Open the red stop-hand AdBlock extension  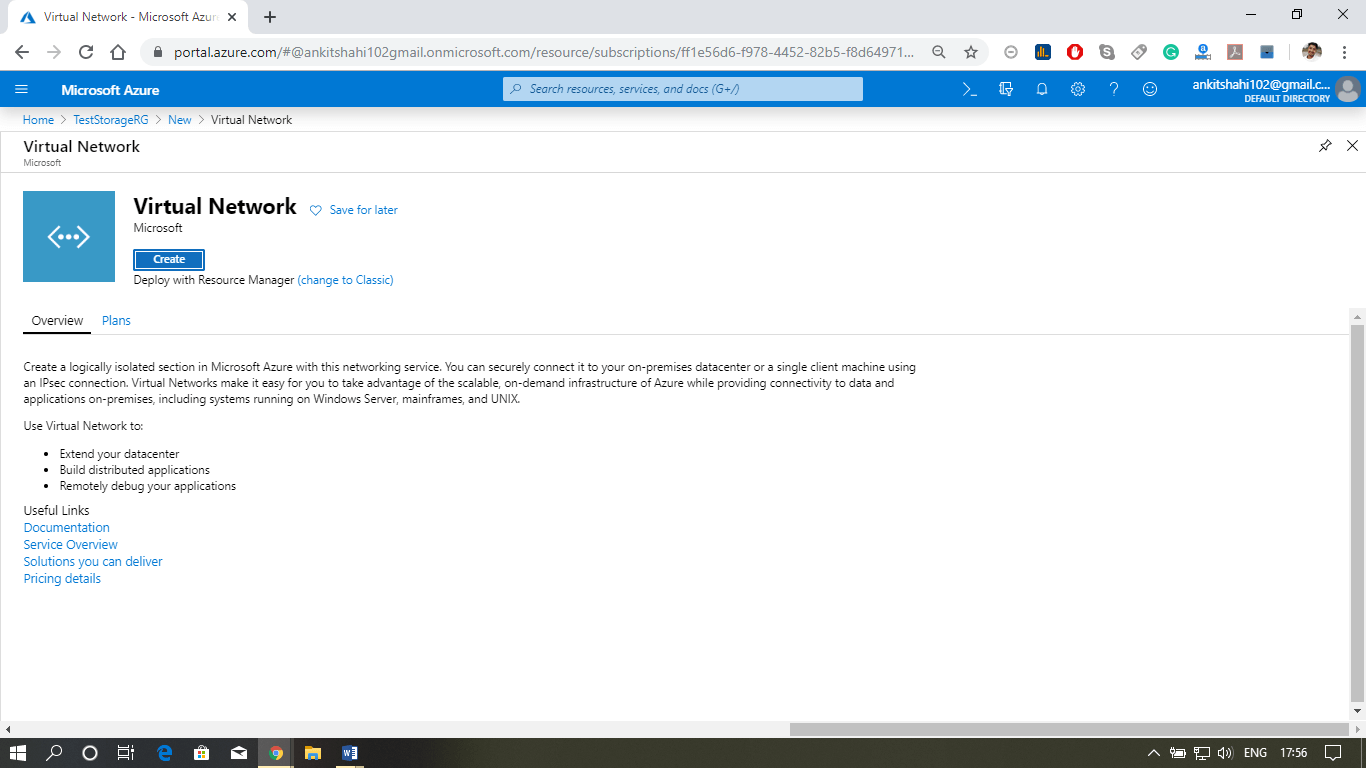point(1075,52)
